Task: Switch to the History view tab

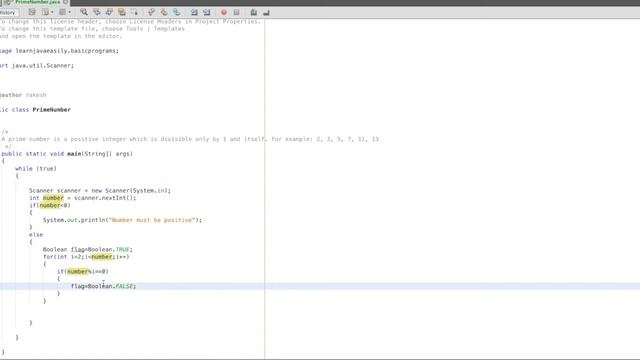Action: point(8,13)
